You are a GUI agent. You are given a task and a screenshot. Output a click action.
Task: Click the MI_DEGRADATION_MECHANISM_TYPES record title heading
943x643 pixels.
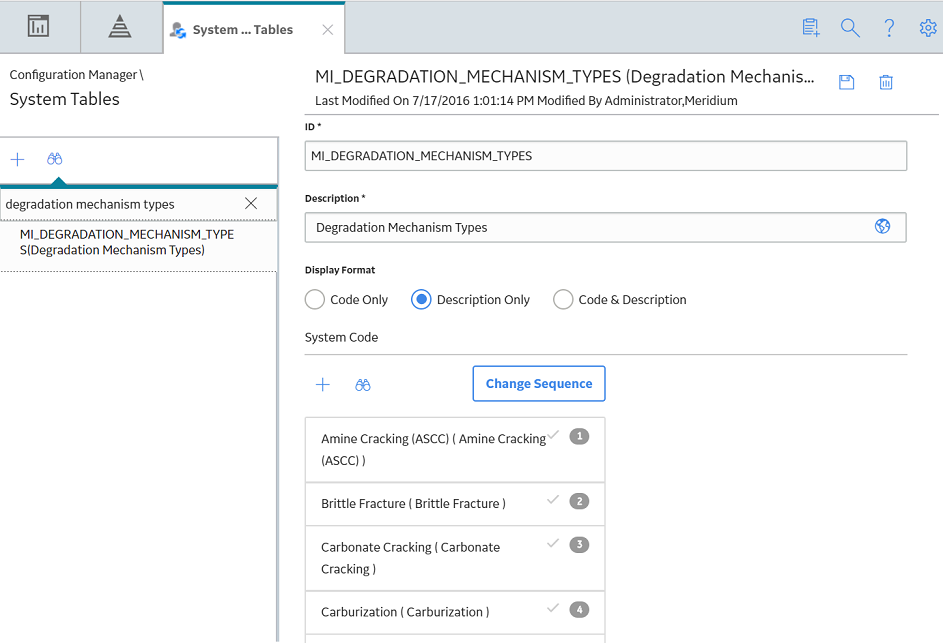(565, 77)
